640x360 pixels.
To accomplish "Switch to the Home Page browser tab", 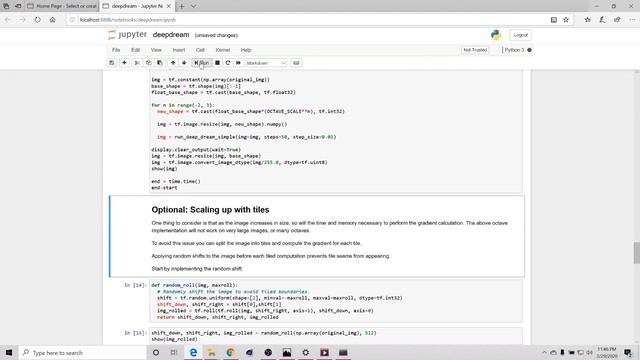I will pos(63,6).
